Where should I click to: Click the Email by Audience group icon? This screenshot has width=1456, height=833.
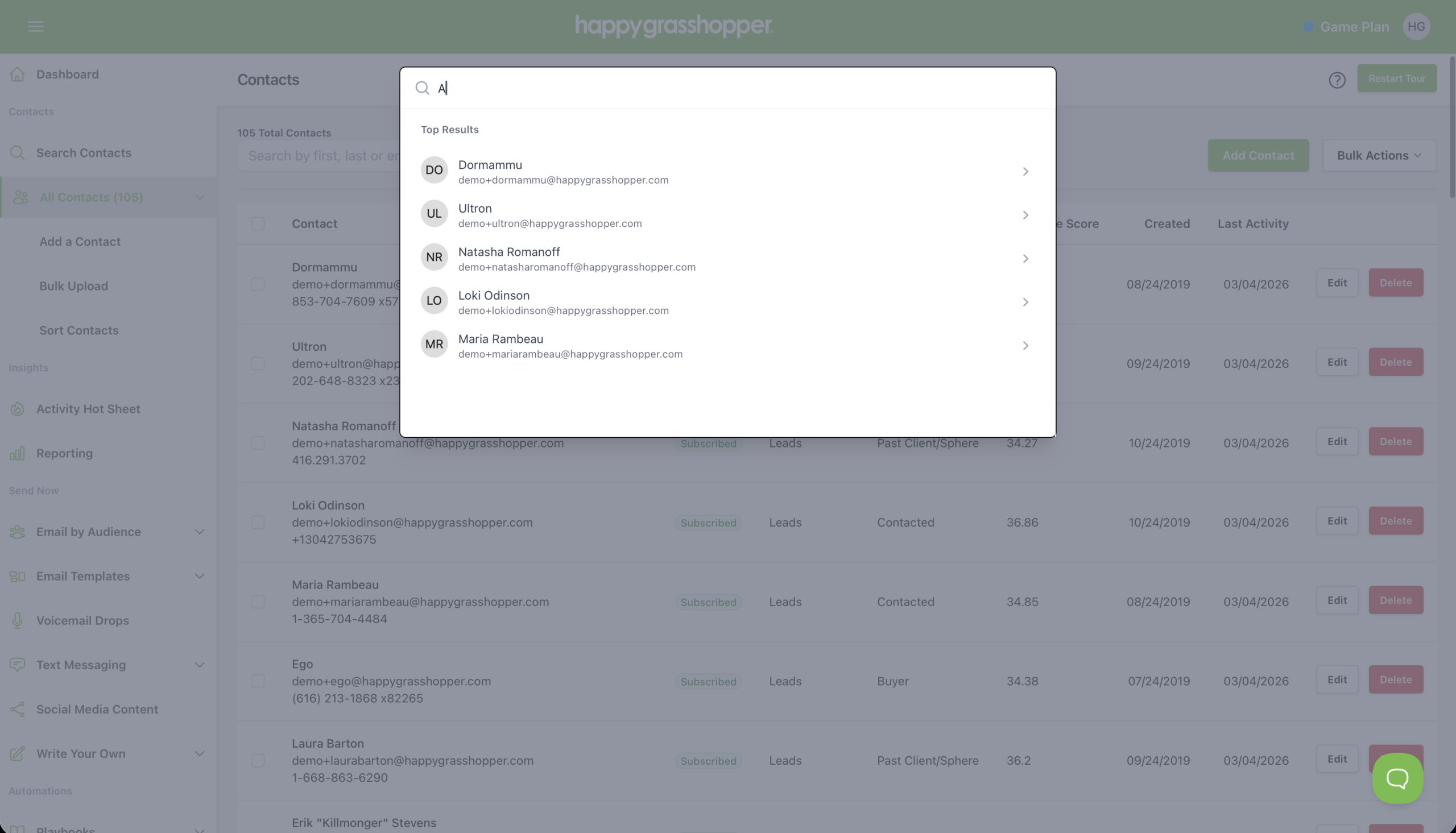pyautogui.click(x=17, y=532)
